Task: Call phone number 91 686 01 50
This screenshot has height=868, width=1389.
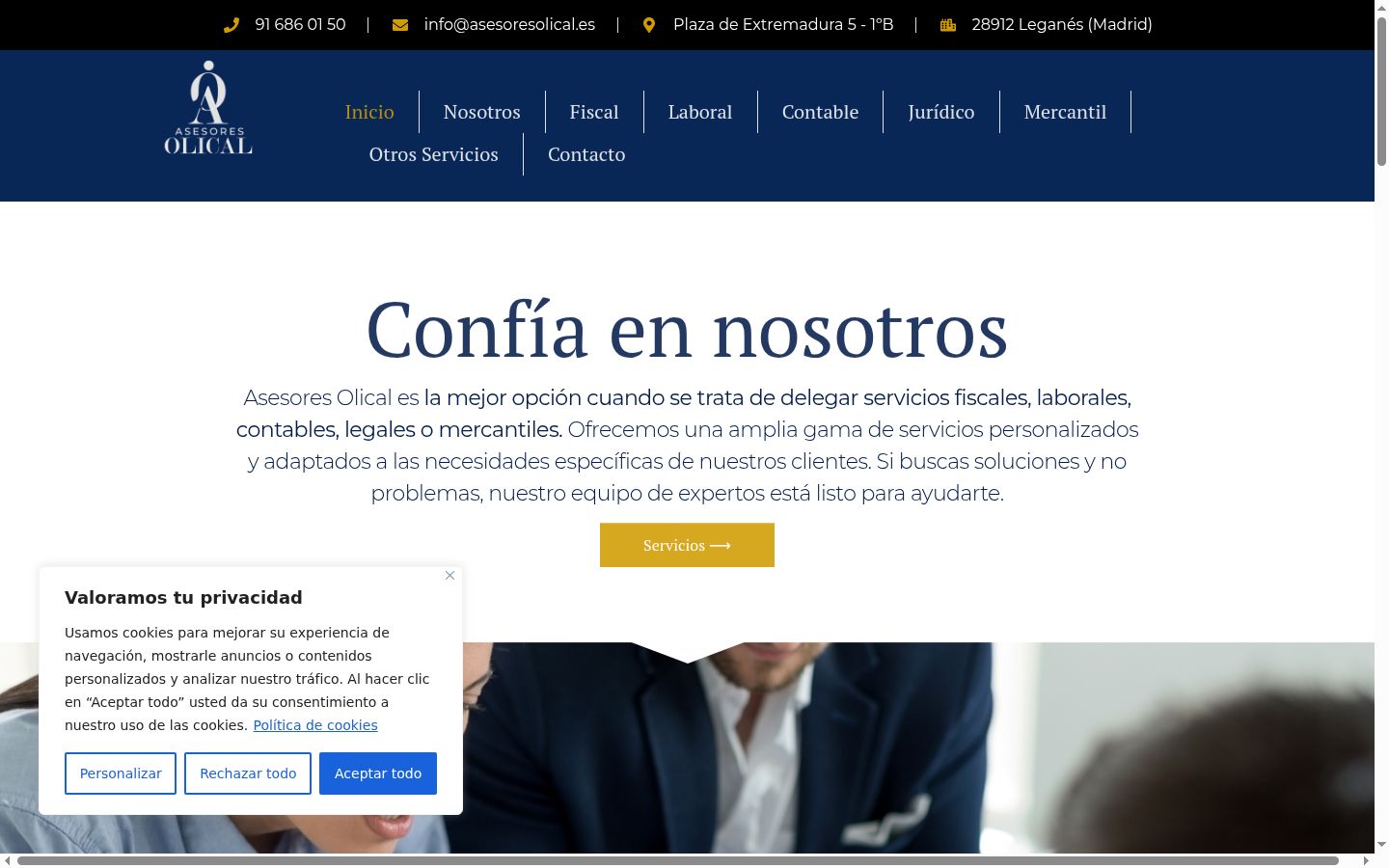Action: [x=300, y=25]
